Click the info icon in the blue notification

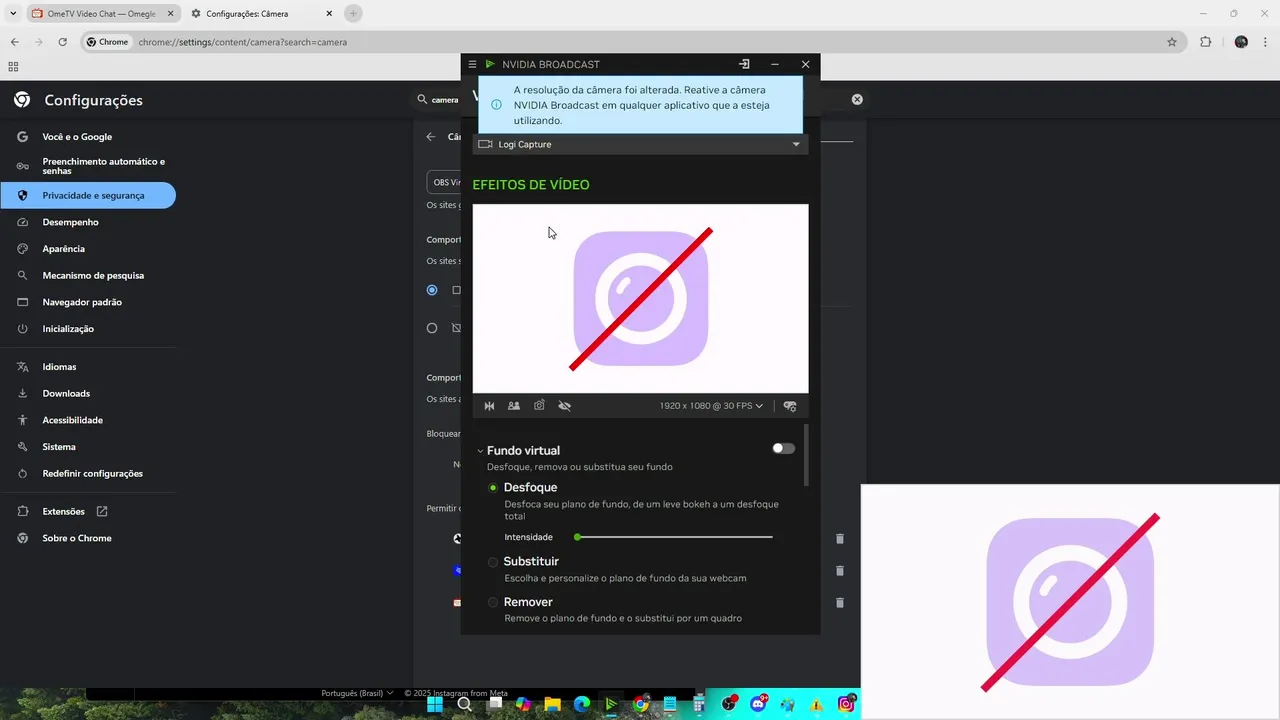(497, 104)
